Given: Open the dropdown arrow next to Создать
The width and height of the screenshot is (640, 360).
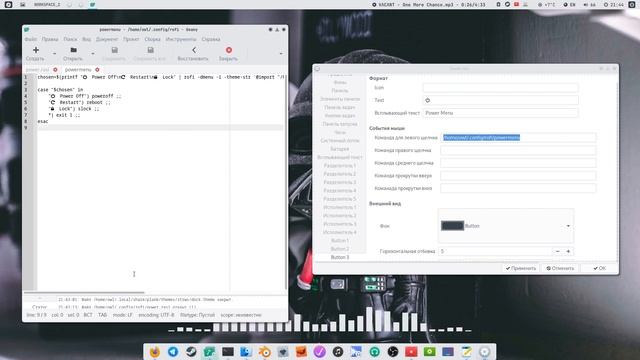Looking at the screenshot, I should (54, 53).
